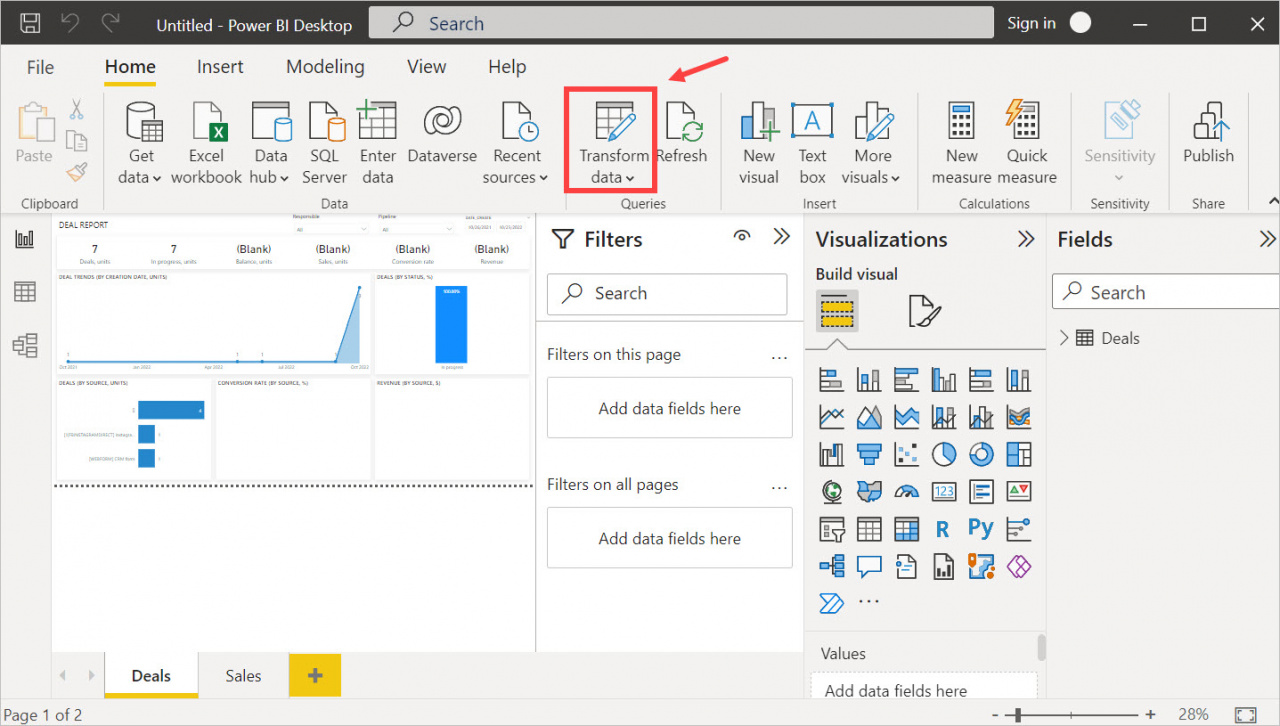Click the Fit to page button
Screen dimensions: 1280x726
tap(1245, 715)
